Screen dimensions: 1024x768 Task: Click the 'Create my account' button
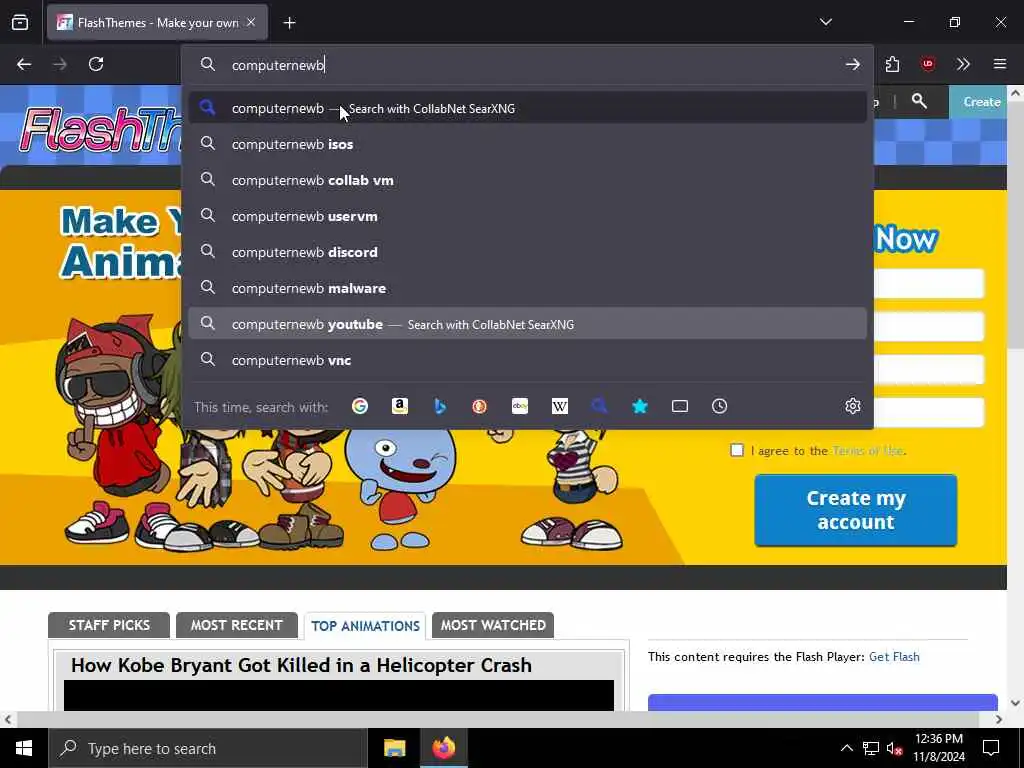tap(856, 510)
